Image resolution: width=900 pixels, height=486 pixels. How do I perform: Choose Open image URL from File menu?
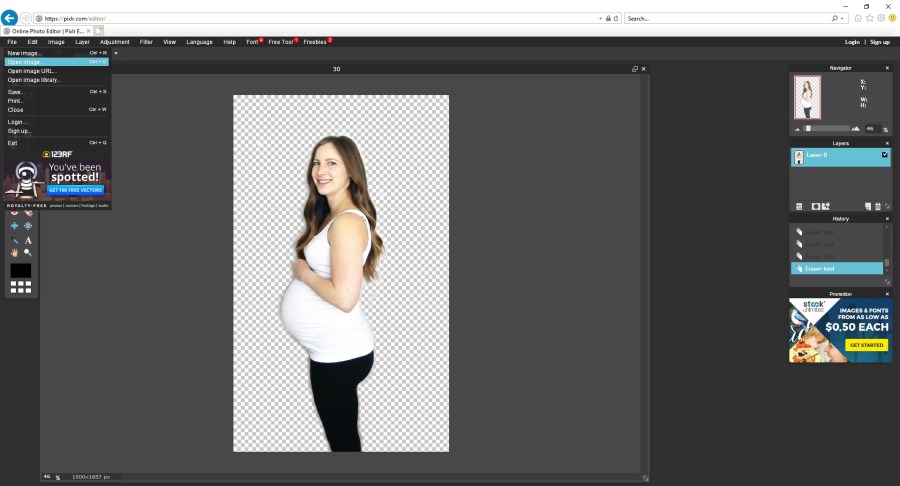point(30,71)
